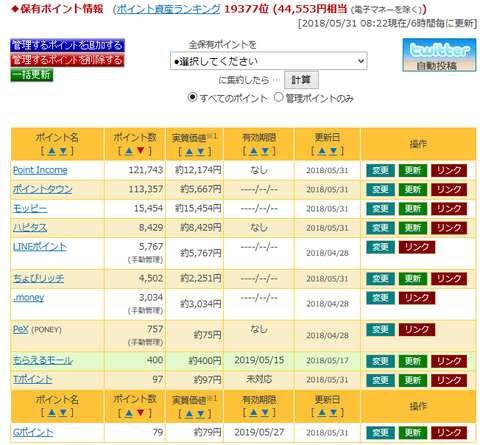Sort ascending by 実質価値 in top header
This screenshot has height=445, width=480.
click(189, 152)
